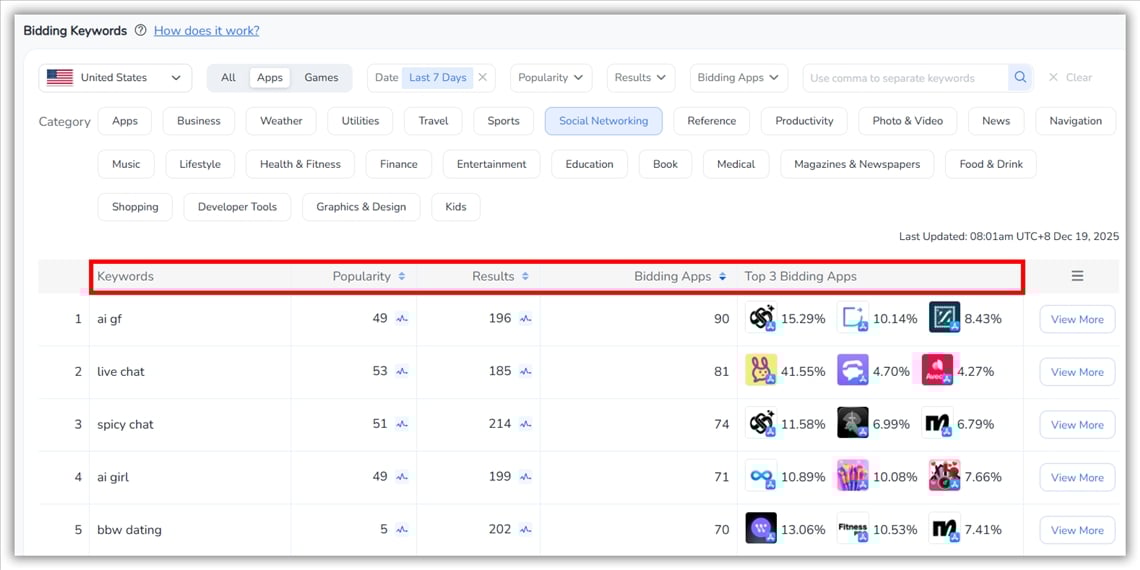
Task: Click View More for ai gf row
Action: [x=1077, y=320]
